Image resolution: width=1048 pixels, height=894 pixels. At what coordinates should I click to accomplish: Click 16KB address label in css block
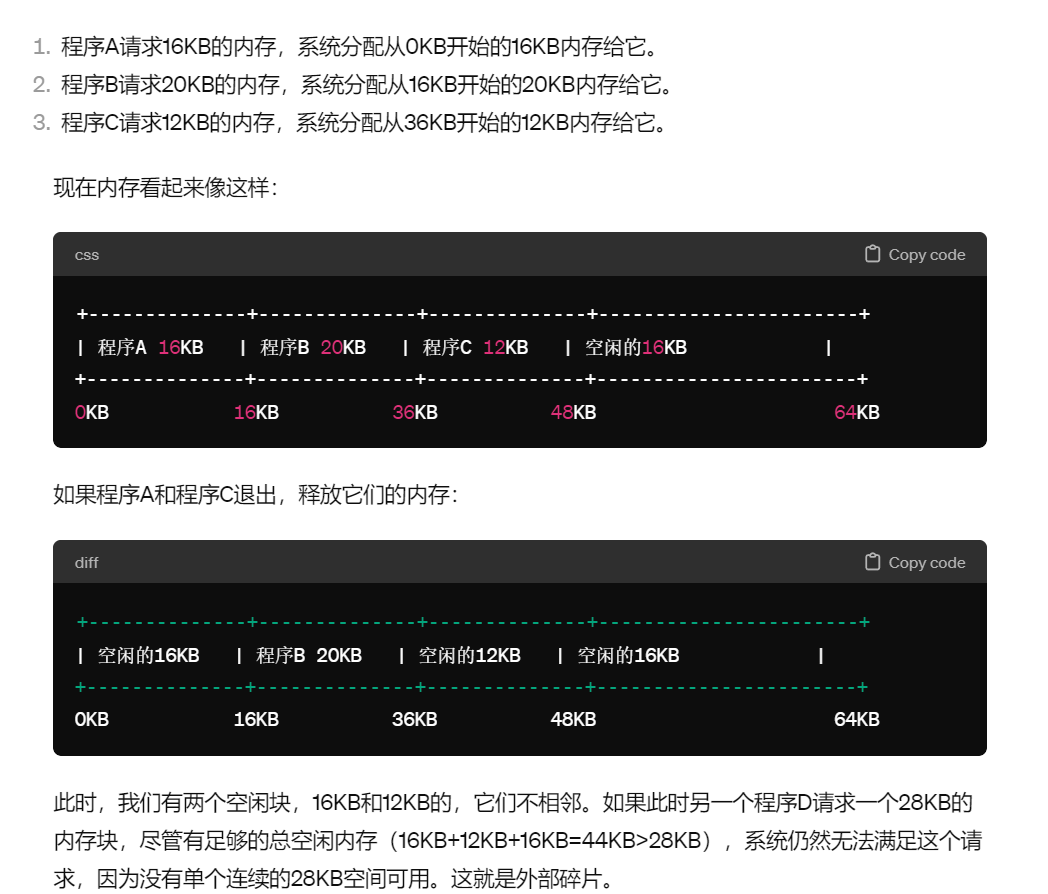pos(256,412)
